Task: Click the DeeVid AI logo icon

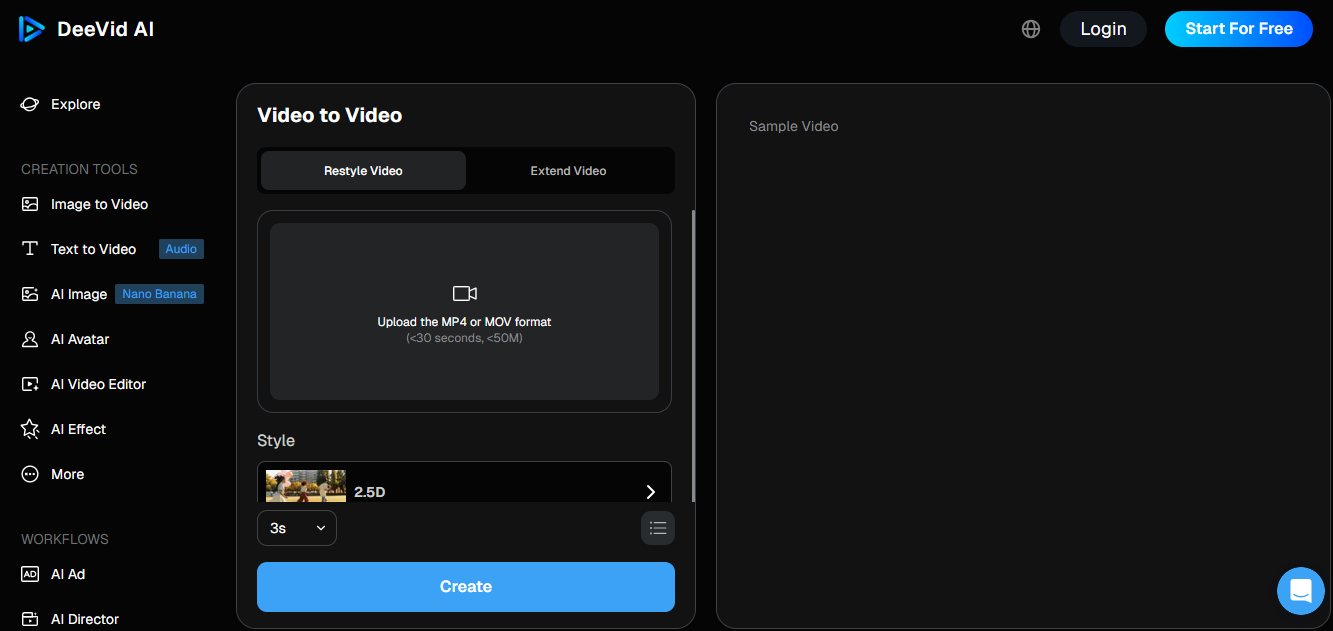Action: [x=31, y=29]
